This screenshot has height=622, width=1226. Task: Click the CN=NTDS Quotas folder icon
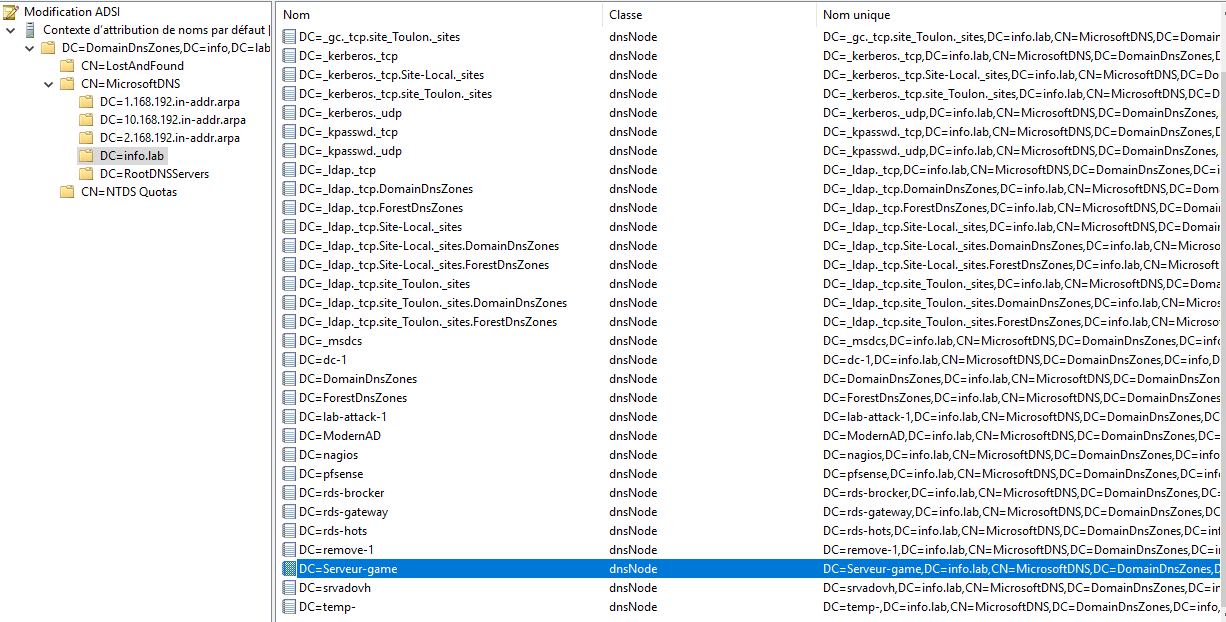tap(67, 192)
